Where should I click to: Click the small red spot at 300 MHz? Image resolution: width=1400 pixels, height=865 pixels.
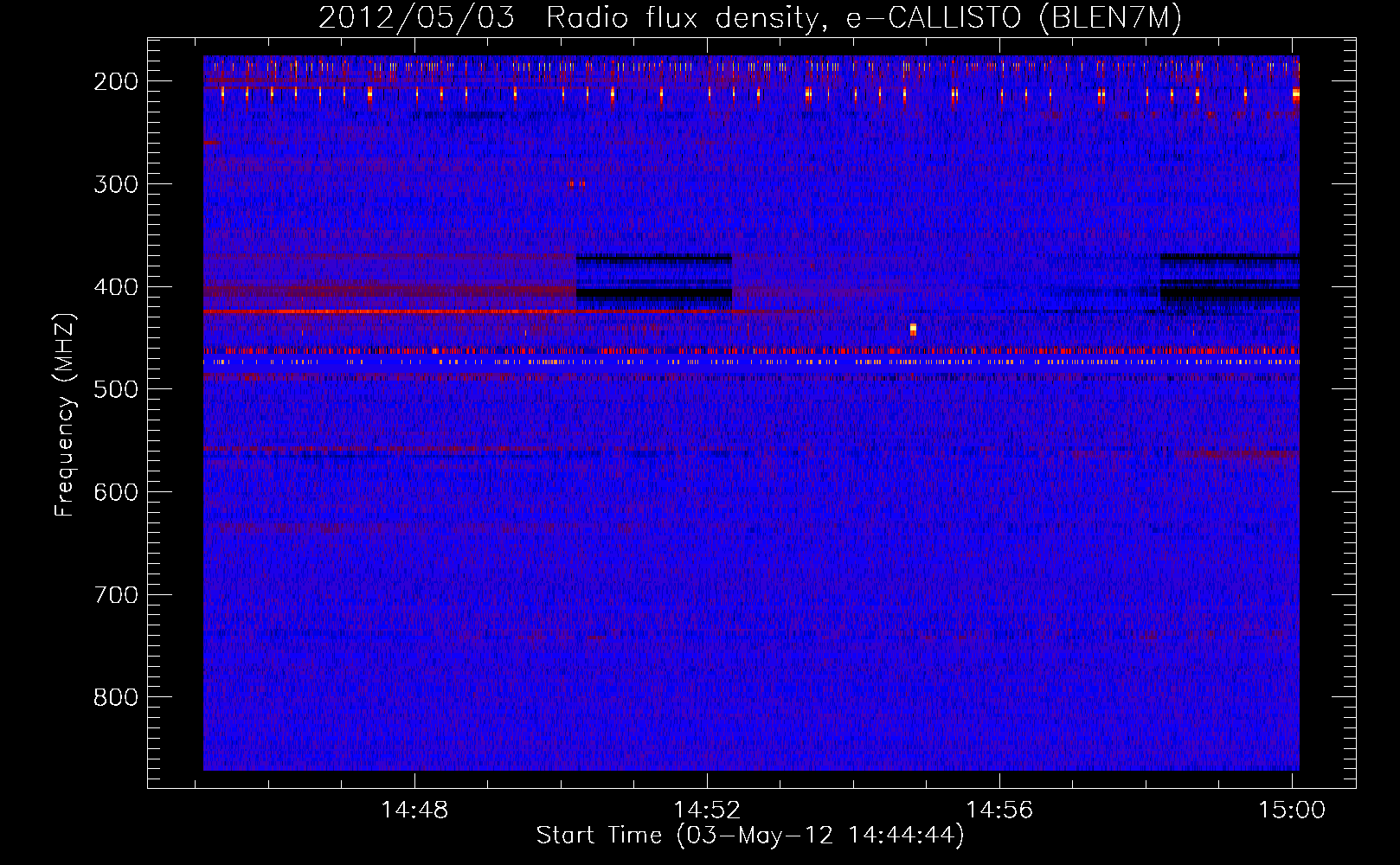575,183
